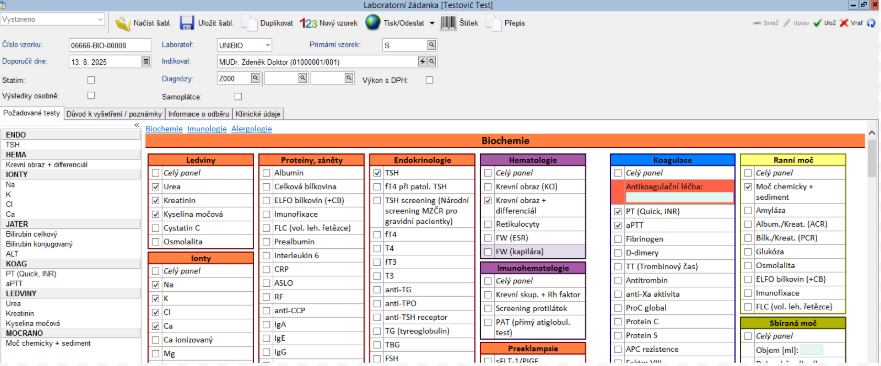The width and height of the screenshot is (881, 366).
Task: Open Informace o odběru tab
Action: tap(199, 114)
